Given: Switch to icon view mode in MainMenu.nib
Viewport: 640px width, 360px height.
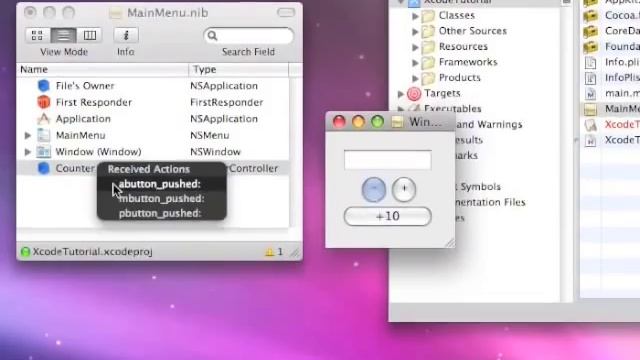Looking at the screenshot, I should pyautogui.click(x=37, y=35).
